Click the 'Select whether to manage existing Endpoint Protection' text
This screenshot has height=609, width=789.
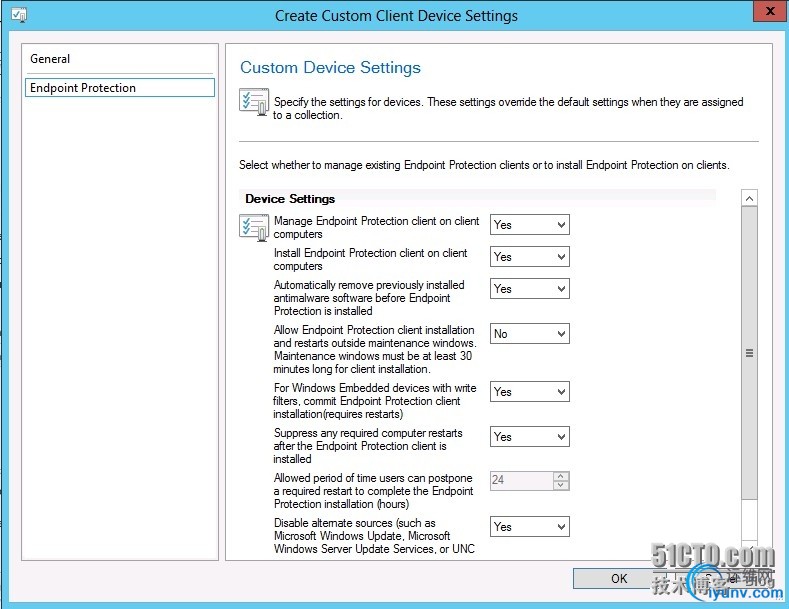point(484,165)
